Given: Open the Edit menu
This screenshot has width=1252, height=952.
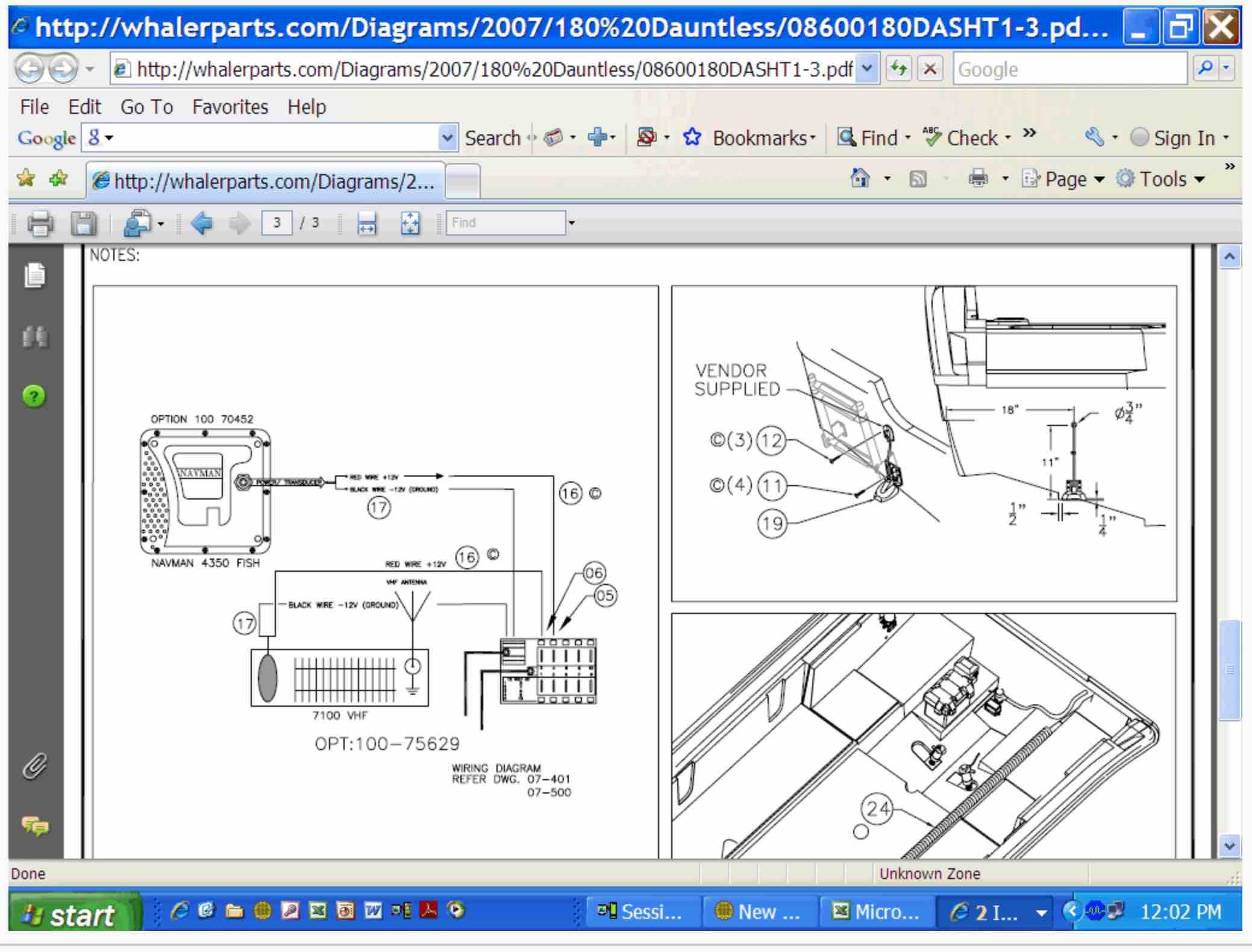Looking at the screenshot, I should [x=84, y=107].
